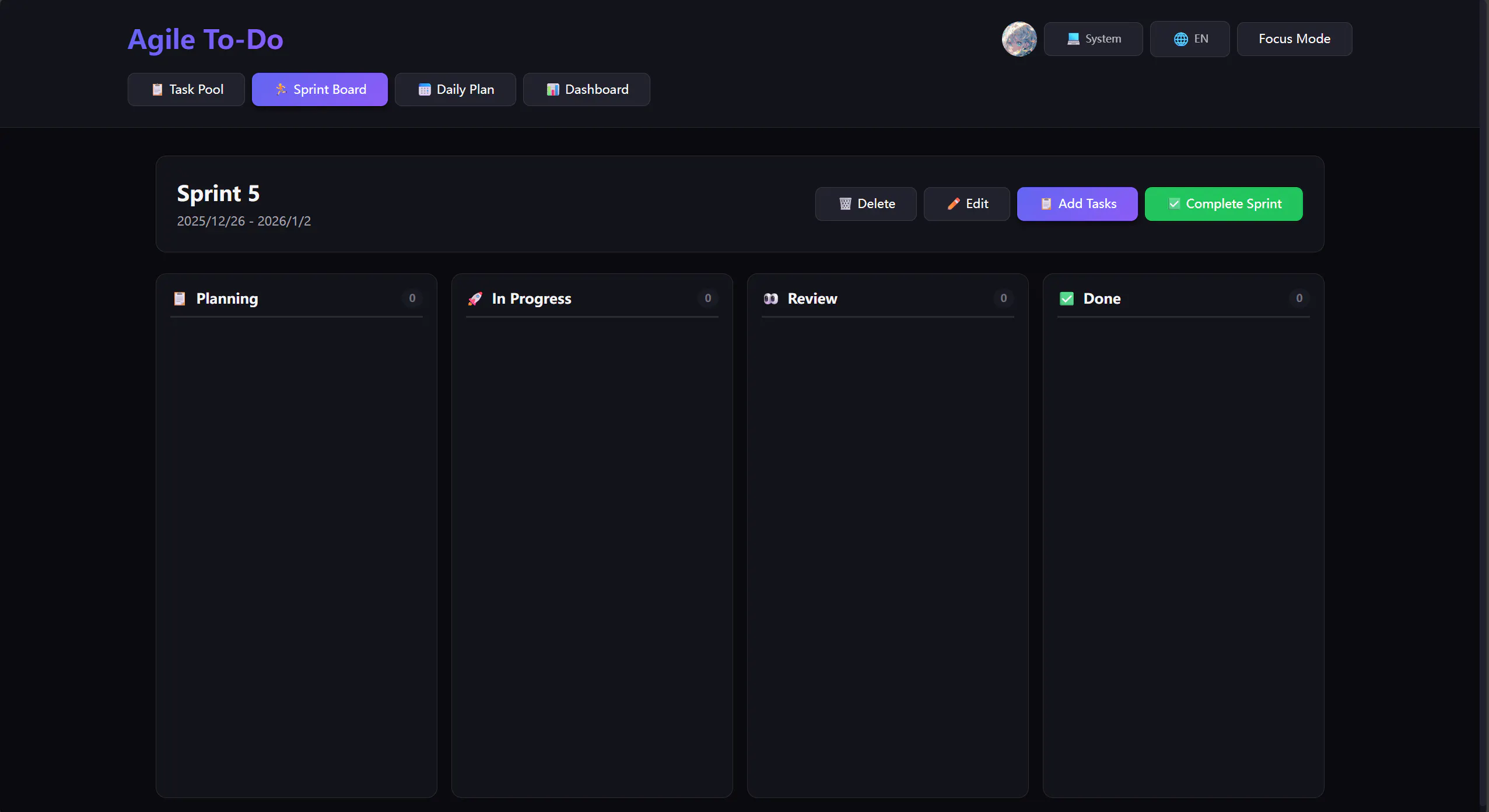Toggle the System theme button
Screen dimensions: 1489x812
(x=1093, y=39)
